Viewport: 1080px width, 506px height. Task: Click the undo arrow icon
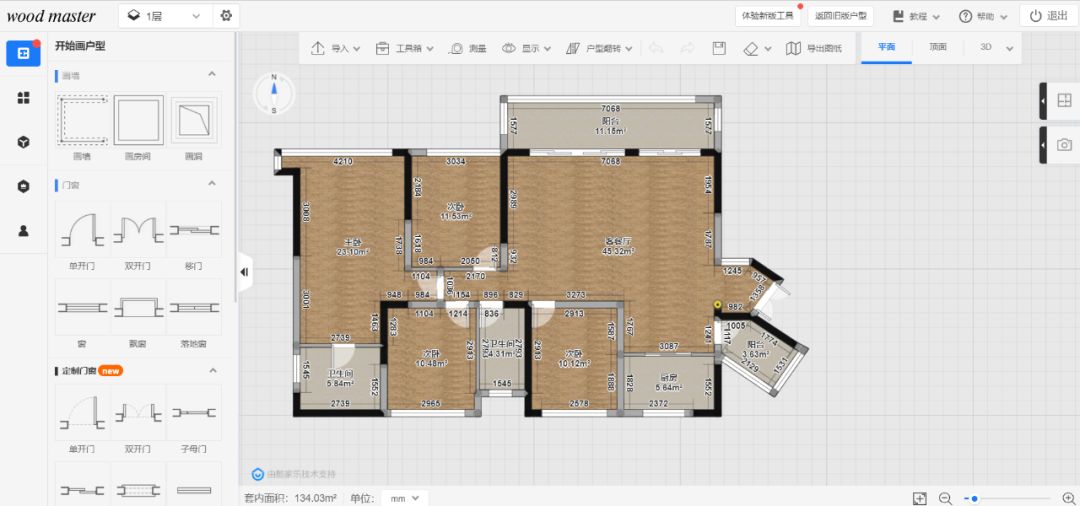tap(656, 48)
